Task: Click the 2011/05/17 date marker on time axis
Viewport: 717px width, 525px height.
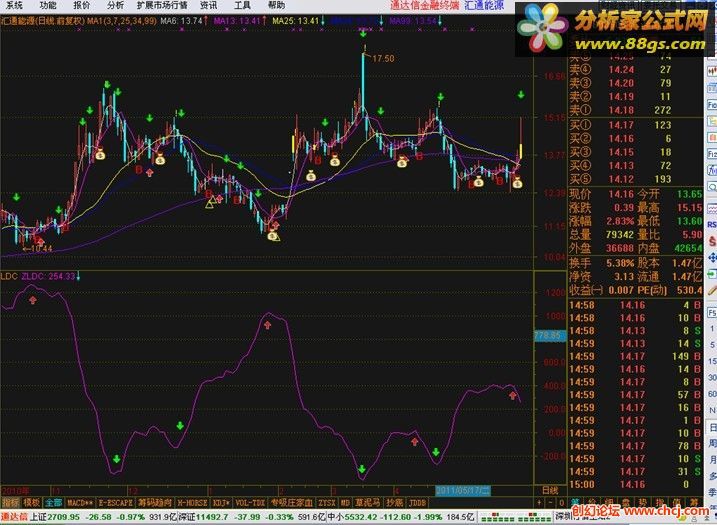Action: click(462, 491)
